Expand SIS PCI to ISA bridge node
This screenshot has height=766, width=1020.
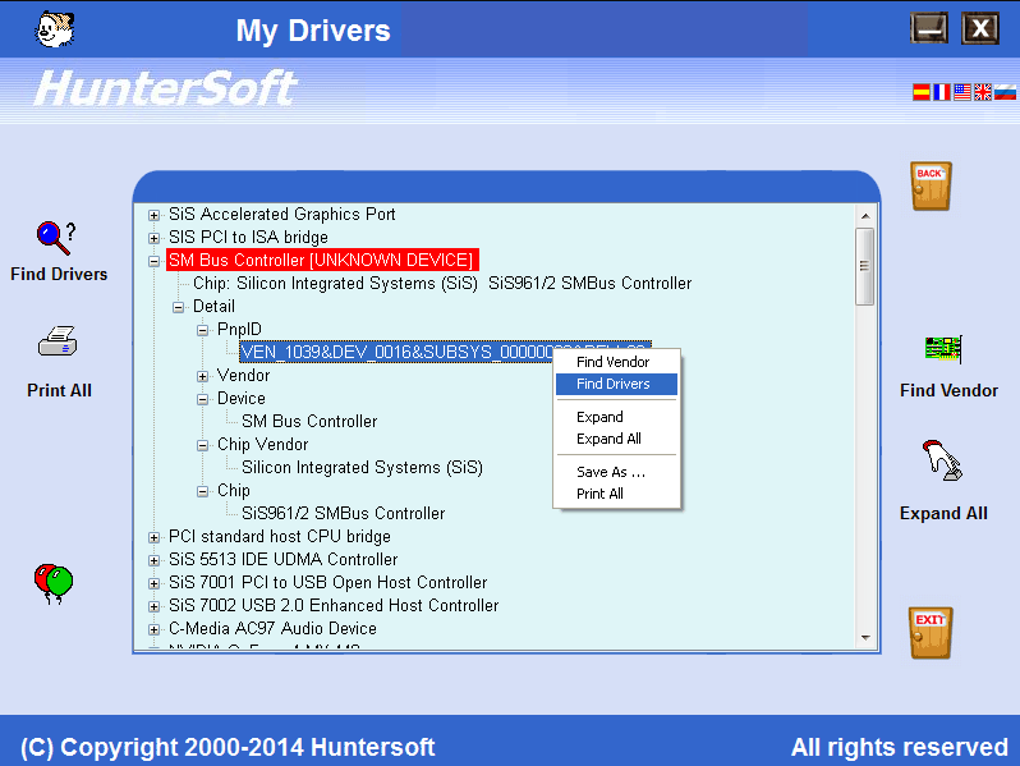click(x=154, y=238)
